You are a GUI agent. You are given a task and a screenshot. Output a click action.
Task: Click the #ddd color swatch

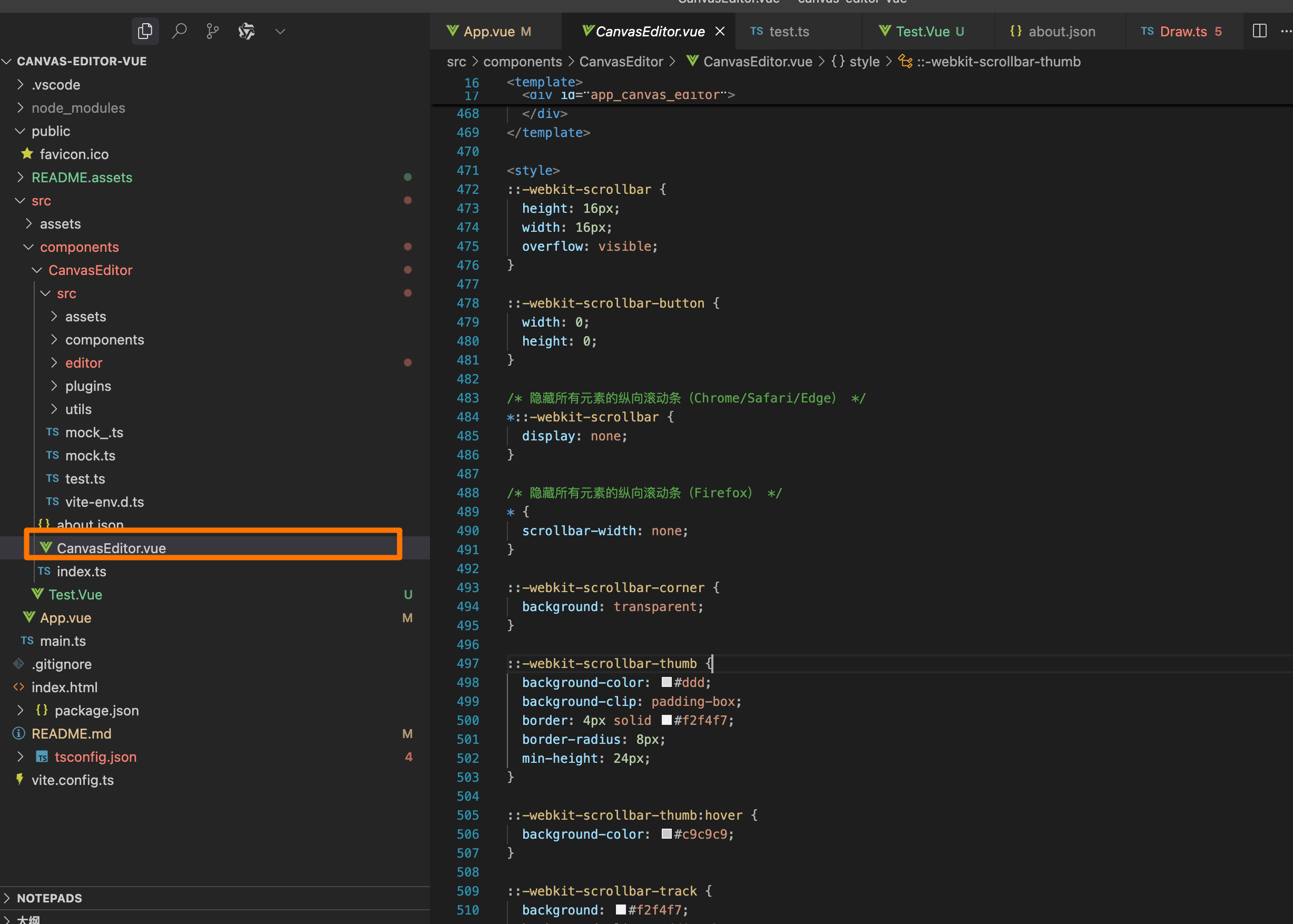tap(667, 682)
